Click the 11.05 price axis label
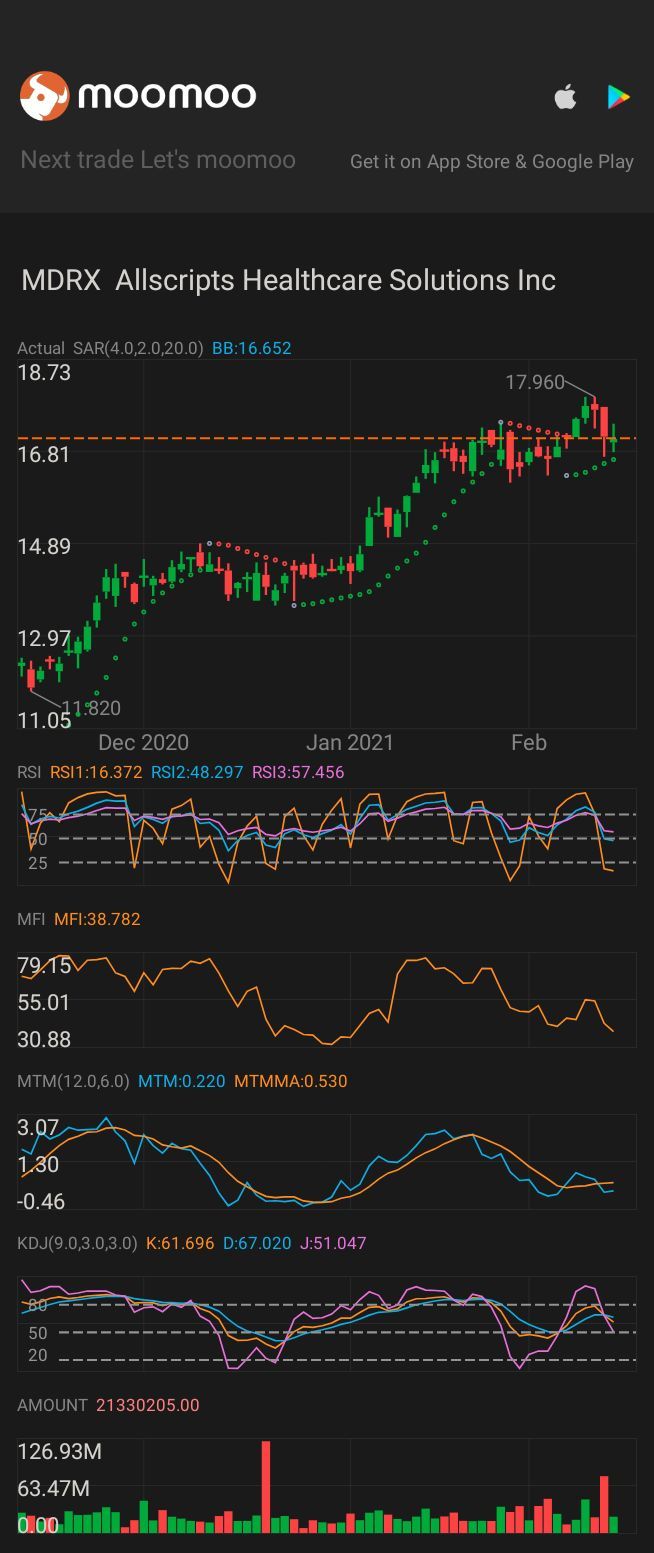 tap(44, 720)
